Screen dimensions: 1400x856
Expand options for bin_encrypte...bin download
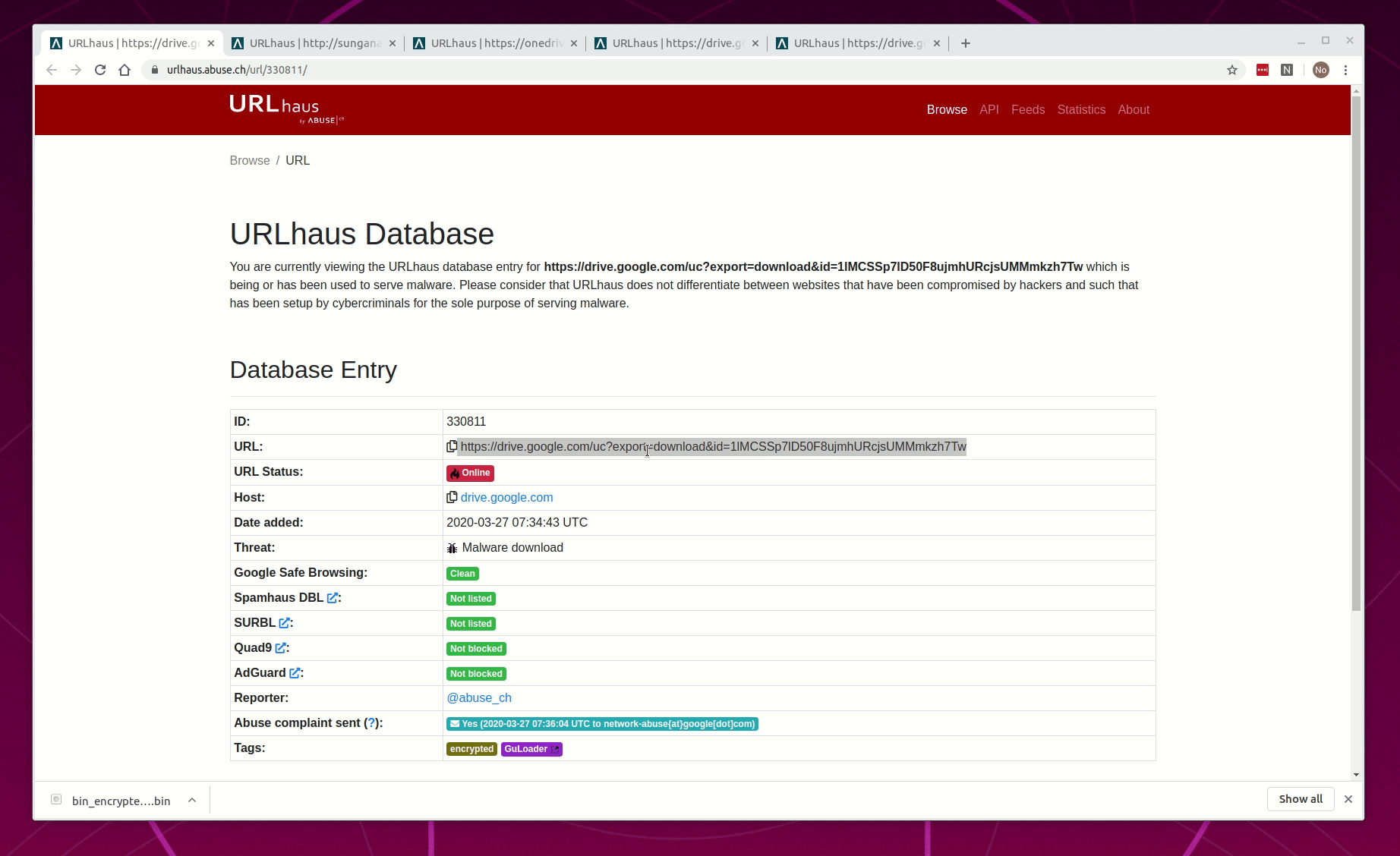click(192, 800)
